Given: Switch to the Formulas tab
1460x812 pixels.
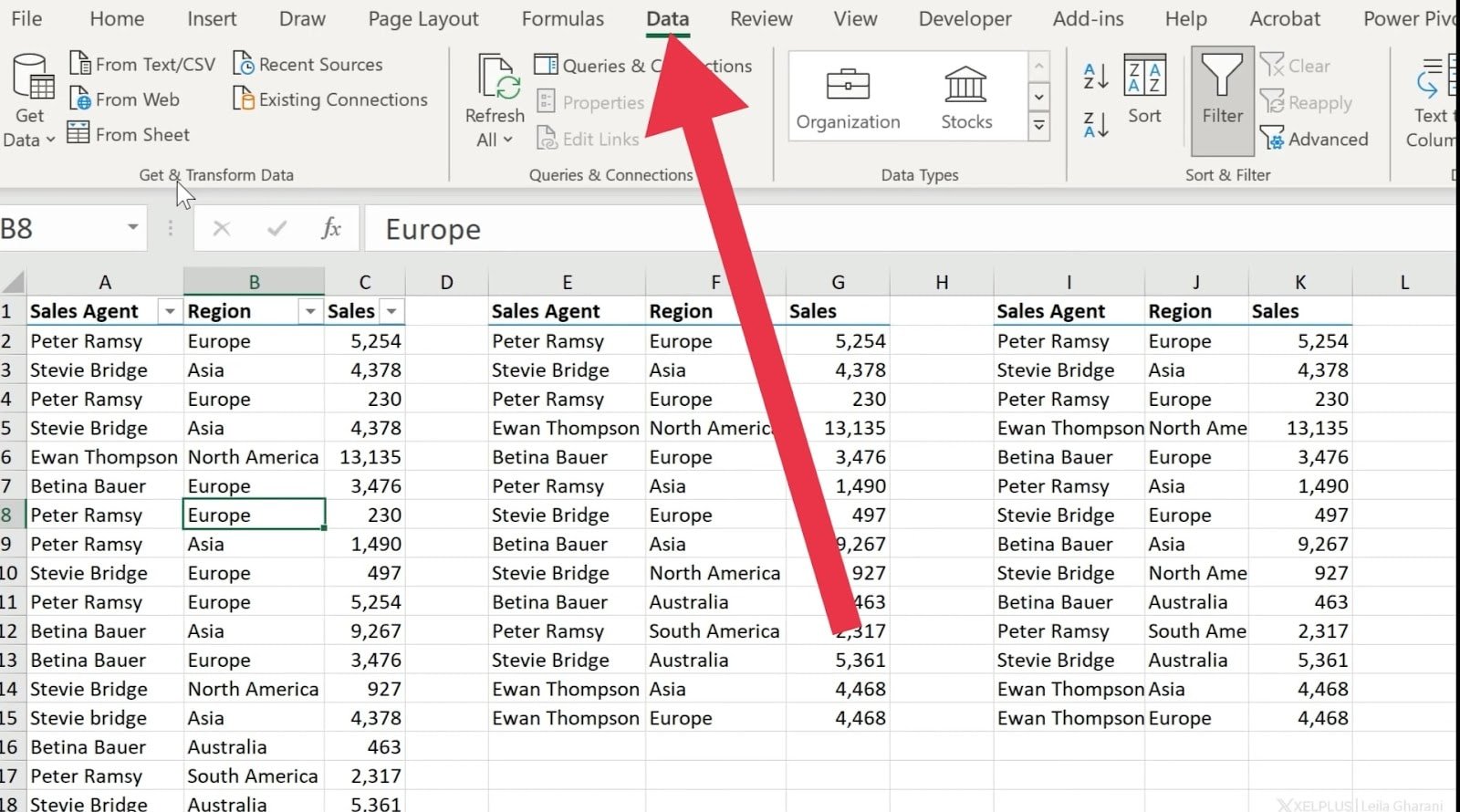Looking at the screenshot, I should click(562, 19).
